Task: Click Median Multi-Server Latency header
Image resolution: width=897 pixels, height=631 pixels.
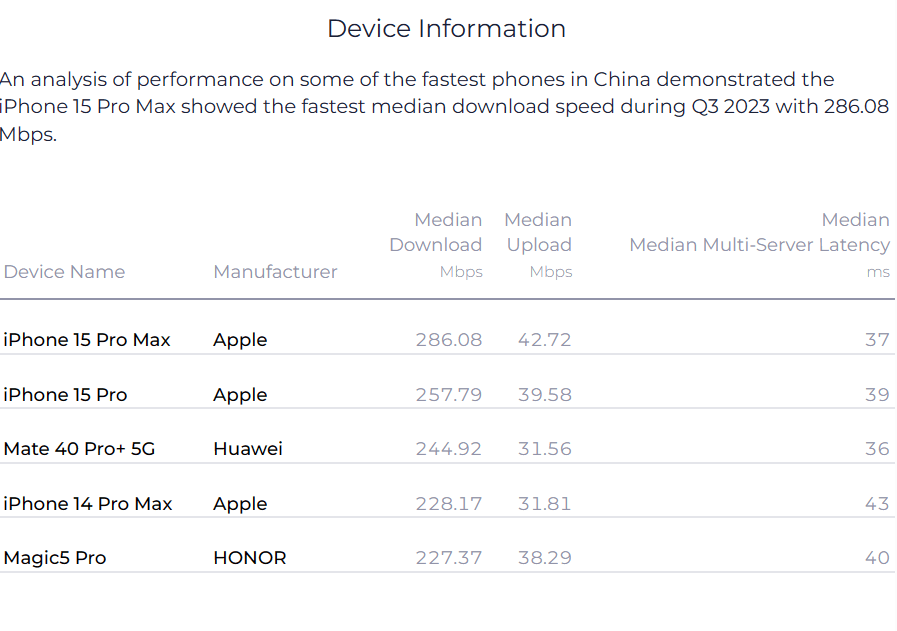Action: [x=760, y=245]
